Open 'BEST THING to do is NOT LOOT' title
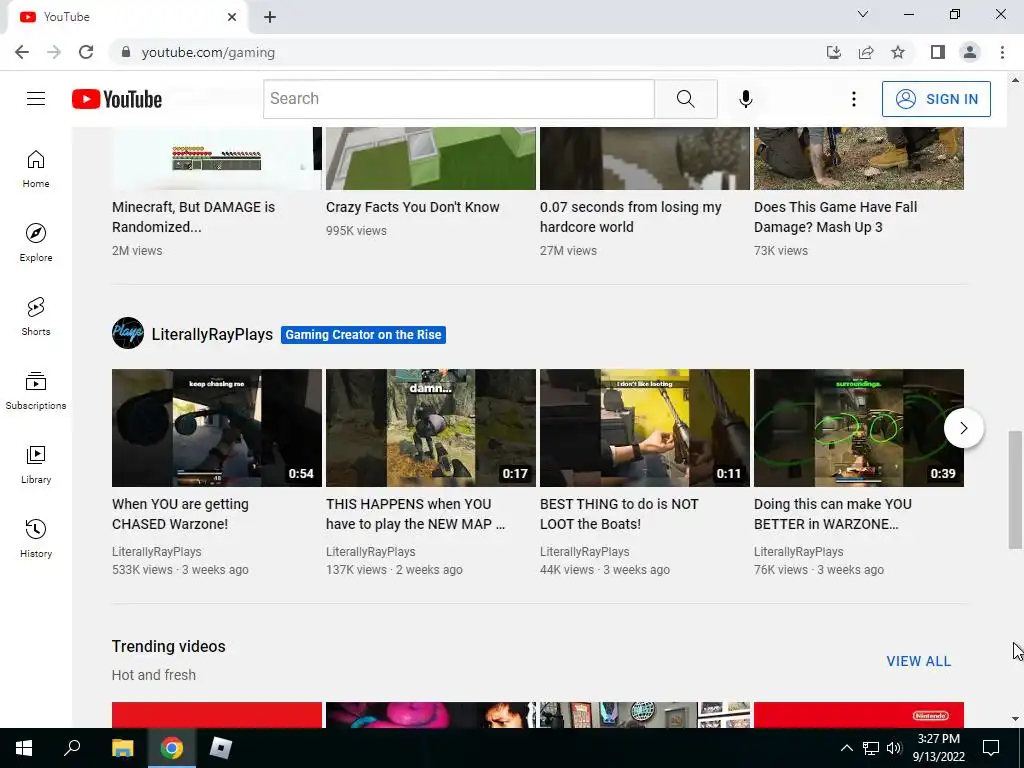The image size is (1024, 768). 619,514
